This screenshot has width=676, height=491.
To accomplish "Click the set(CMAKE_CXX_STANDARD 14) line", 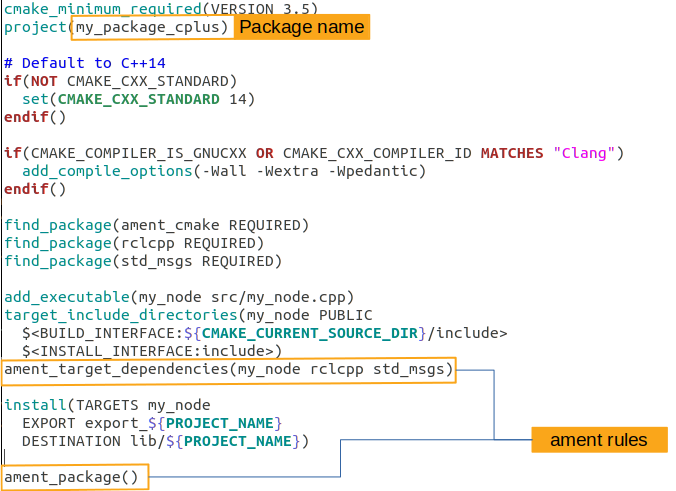I will pos(138,99).
